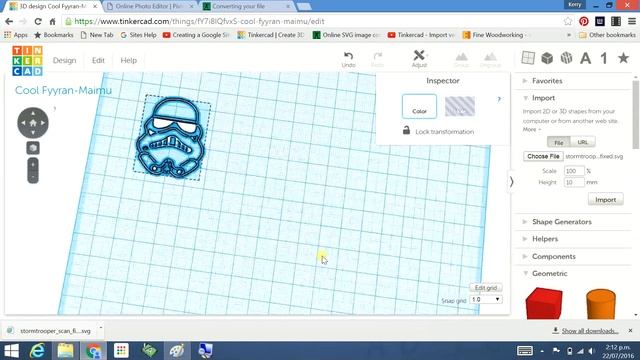Click the Chrome taskbar icon

click(93, 351)
